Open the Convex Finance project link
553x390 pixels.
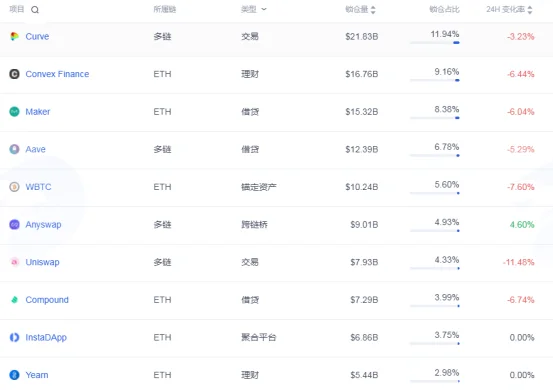point(57,74)
